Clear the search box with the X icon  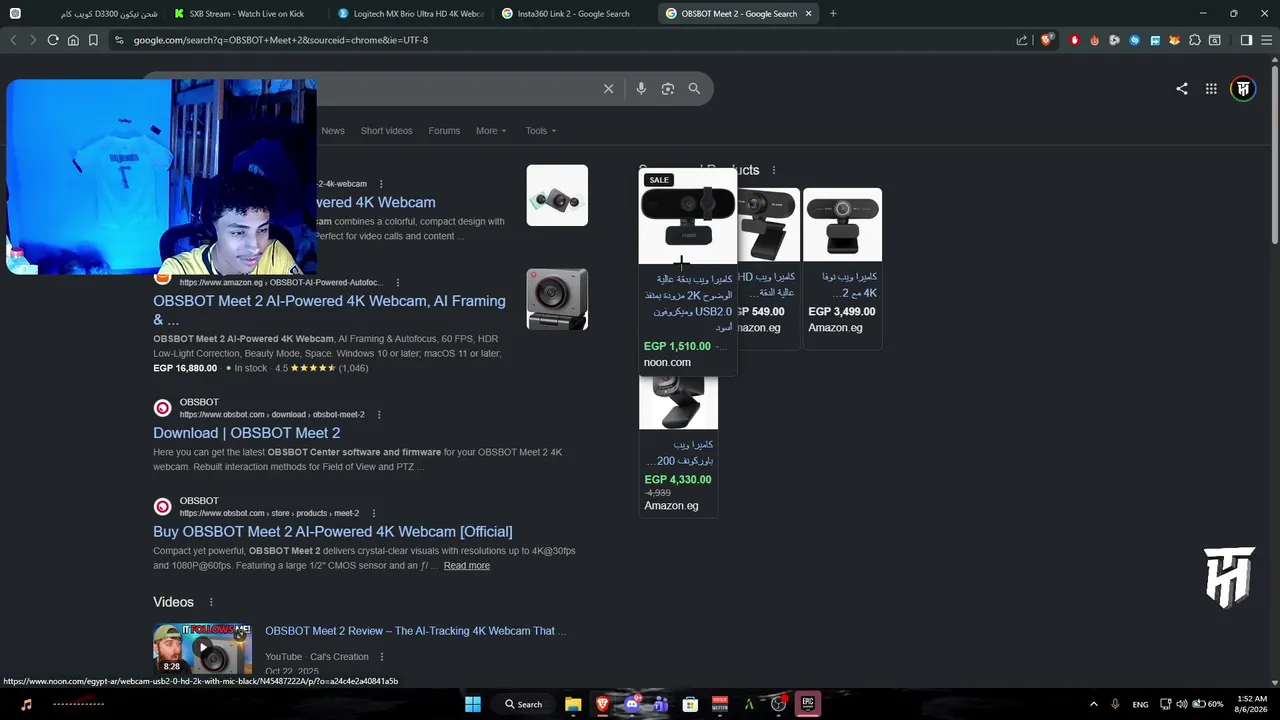click(608, 89)
